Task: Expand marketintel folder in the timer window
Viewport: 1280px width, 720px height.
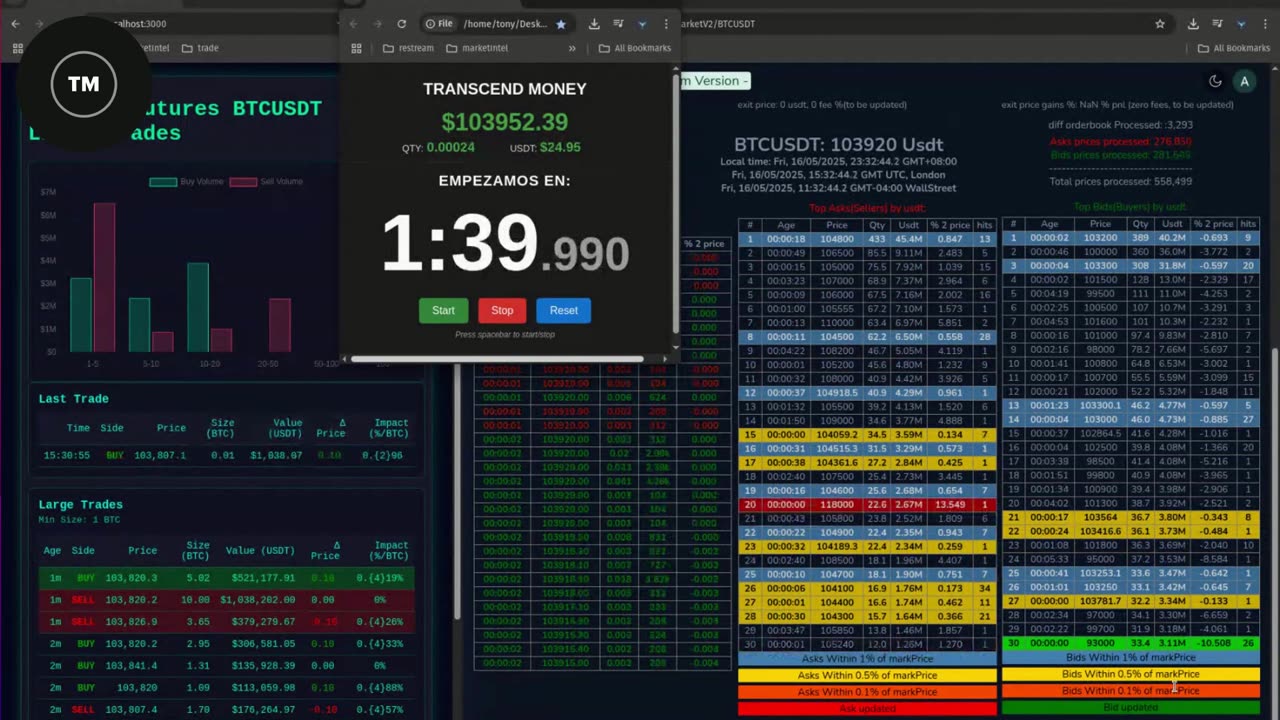Action: 477,48
